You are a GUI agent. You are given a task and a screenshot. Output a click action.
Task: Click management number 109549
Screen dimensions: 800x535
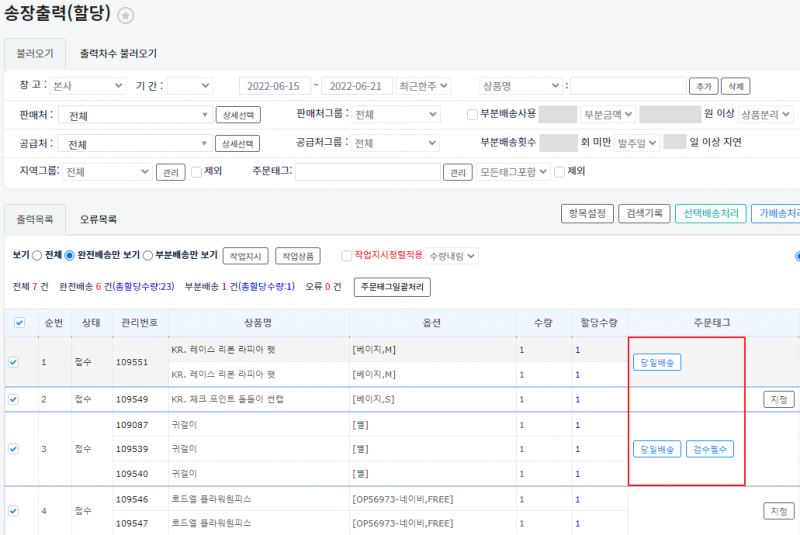tap(132, 399)
